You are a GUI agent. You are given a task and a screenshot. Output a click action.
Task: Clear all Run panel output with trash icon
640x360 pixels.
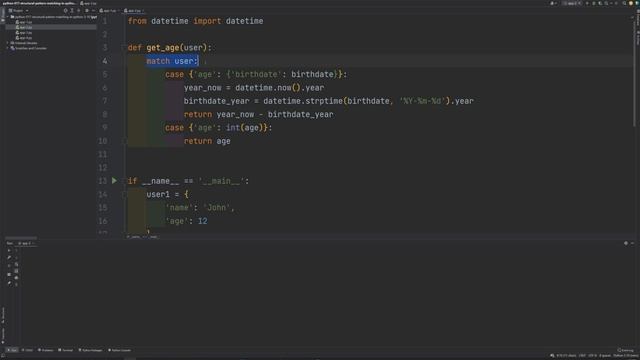(16, 284)
